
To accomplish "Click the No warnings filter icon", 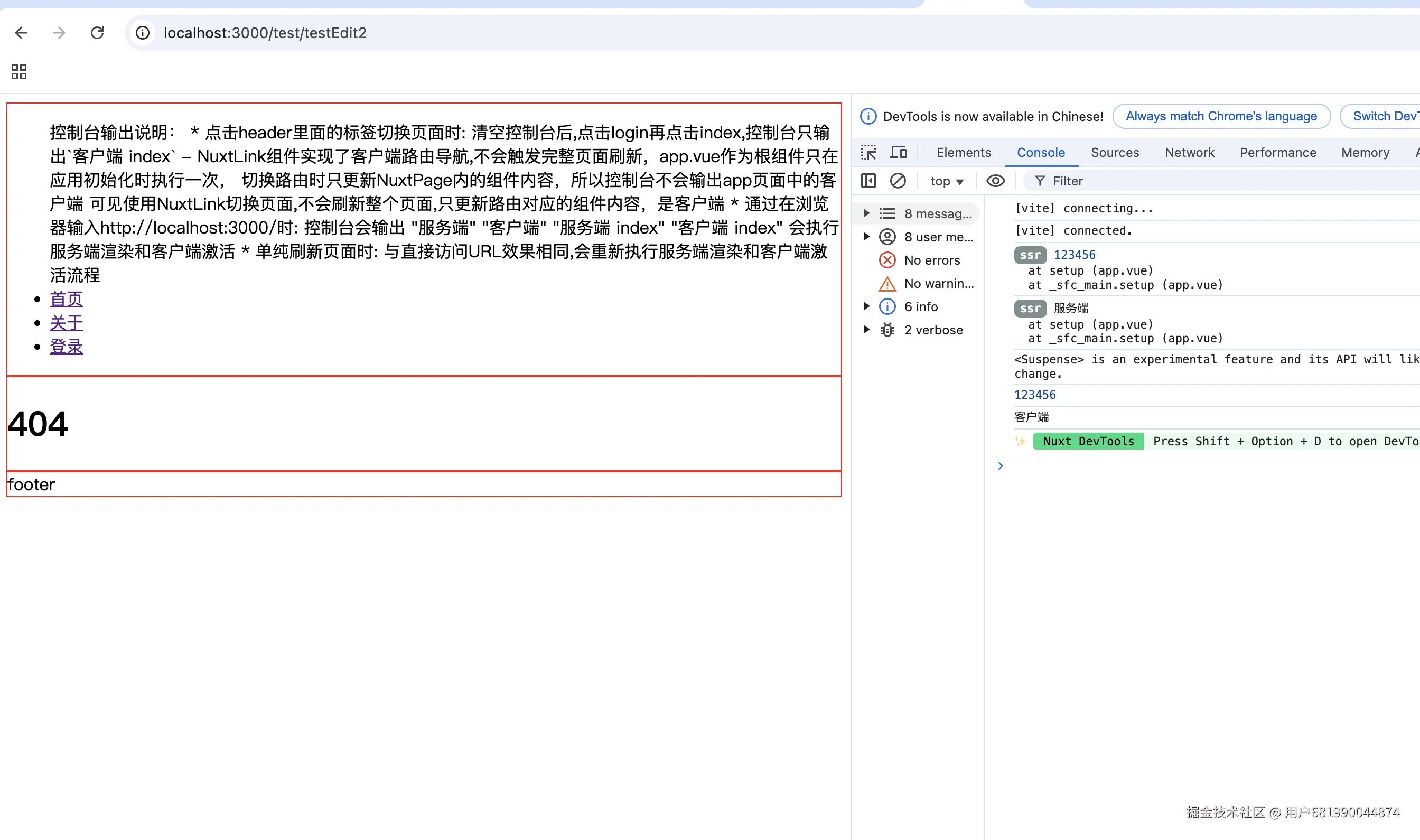I will pos(887,284).
